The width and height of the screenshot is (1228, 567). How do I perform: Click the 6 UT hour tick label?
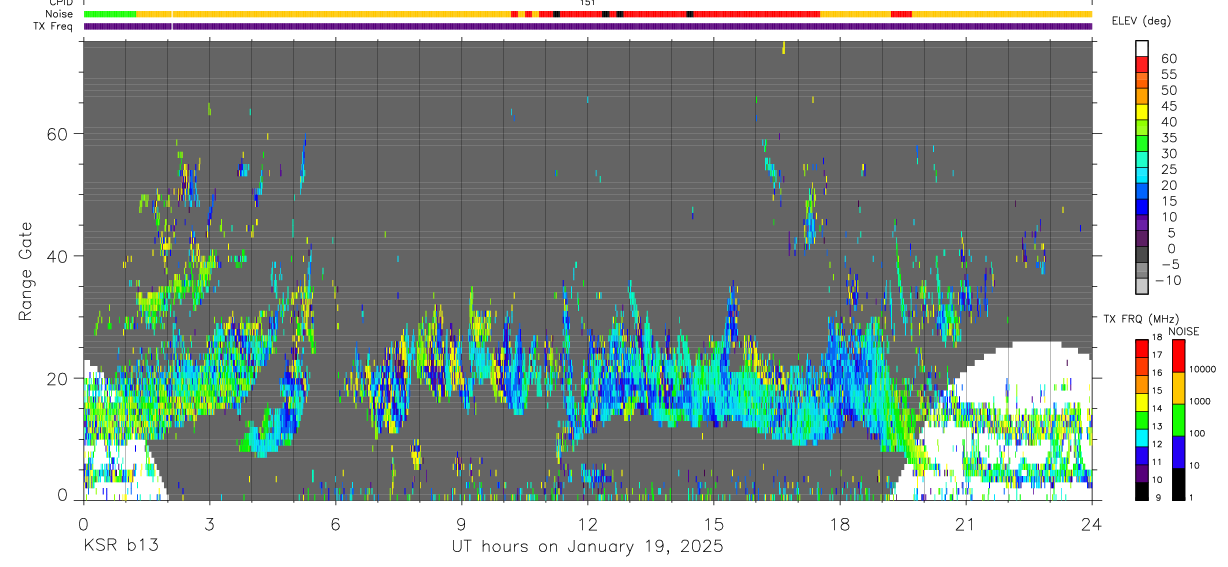point(335,524)
